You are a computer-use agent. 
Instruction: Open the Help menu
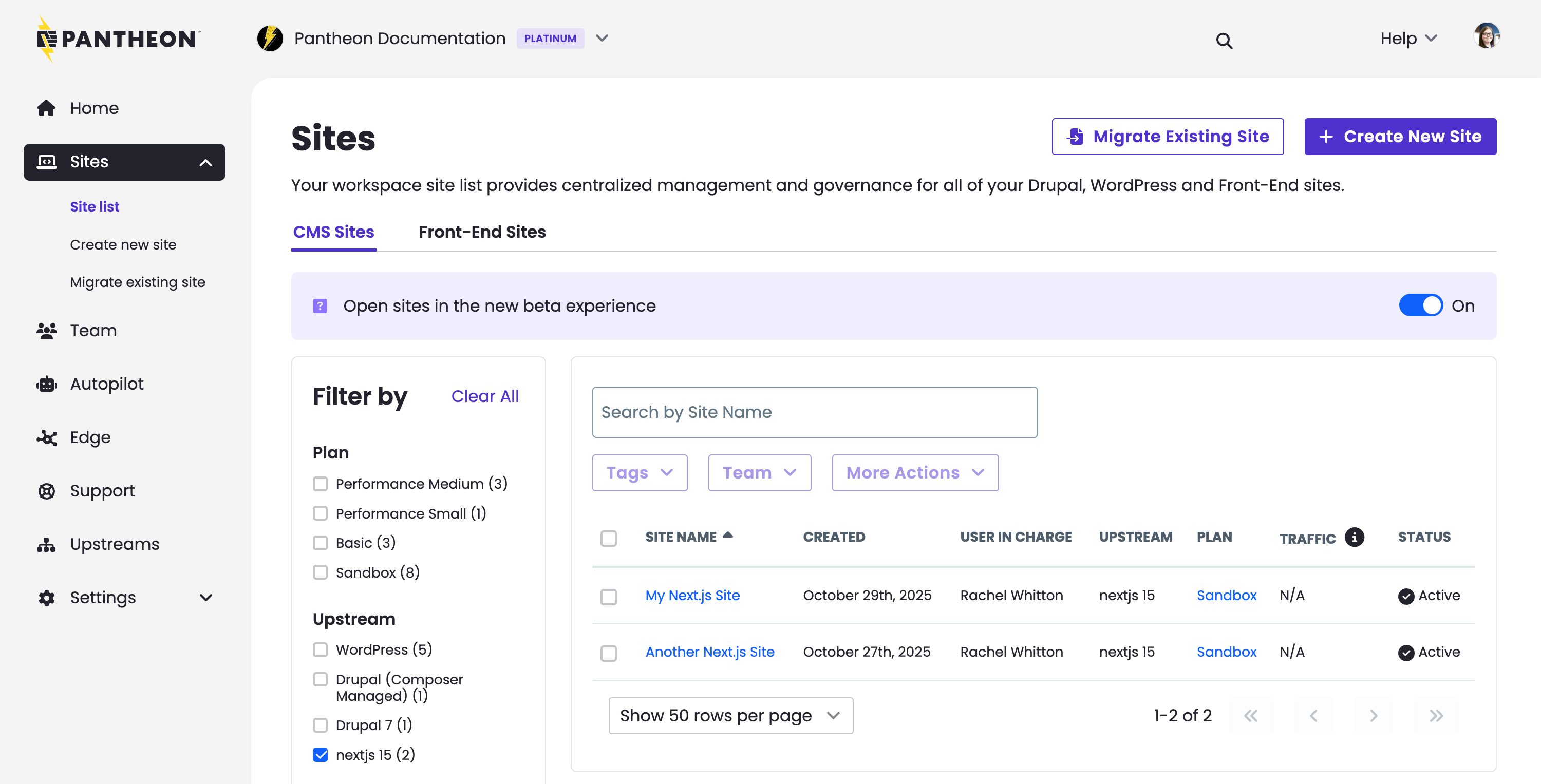tap(1407, 37)
